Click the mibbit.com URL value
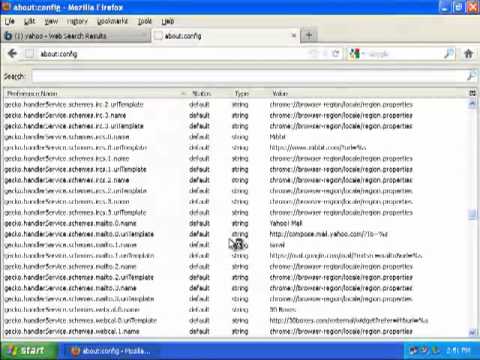The width and height of the screenshot is (480, 360). [318, 148]
